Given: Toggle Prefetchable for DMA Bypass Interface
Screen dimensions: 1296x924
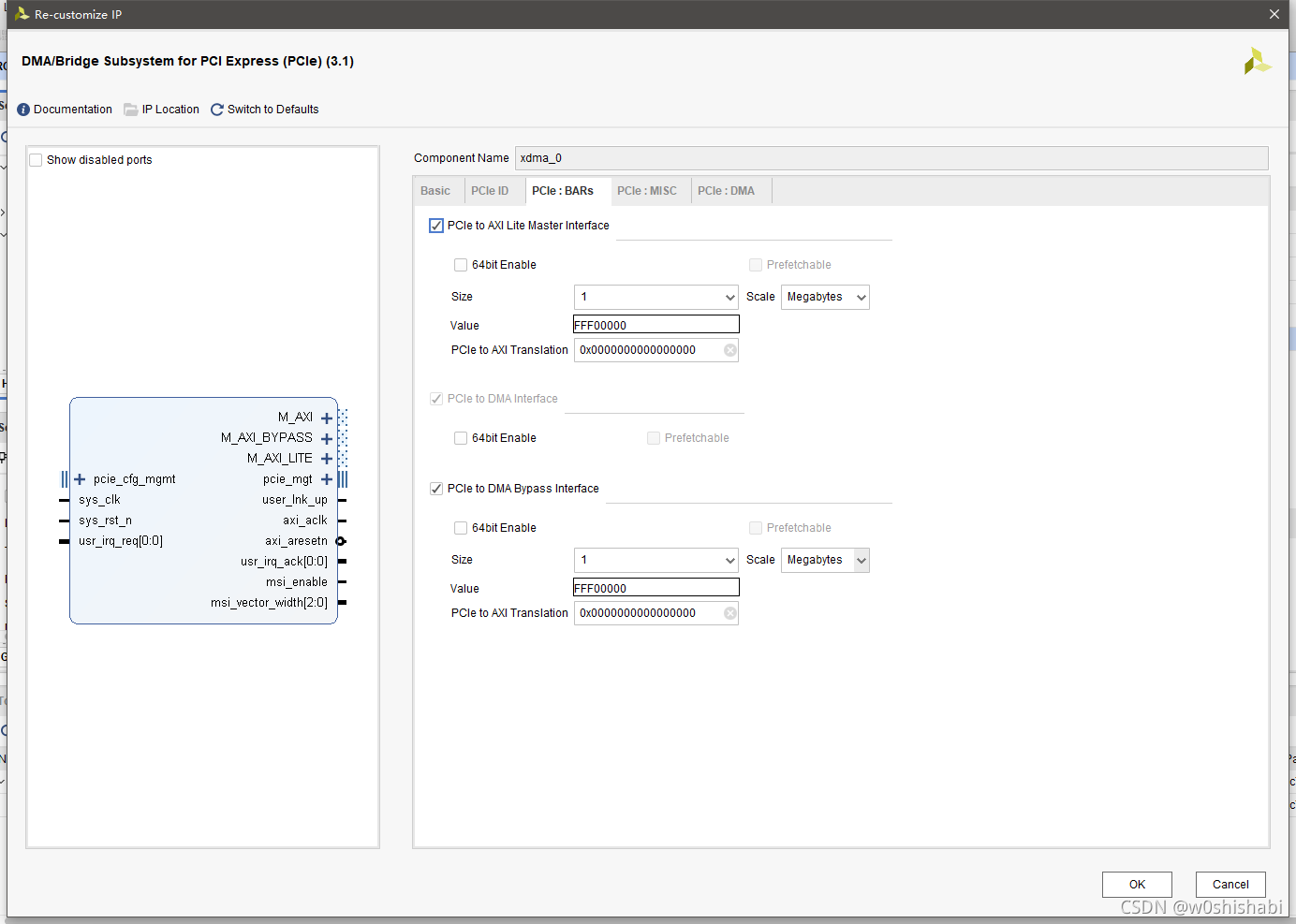Looking at the screenshot, I should pyautogui.click(x=756, y=528).
